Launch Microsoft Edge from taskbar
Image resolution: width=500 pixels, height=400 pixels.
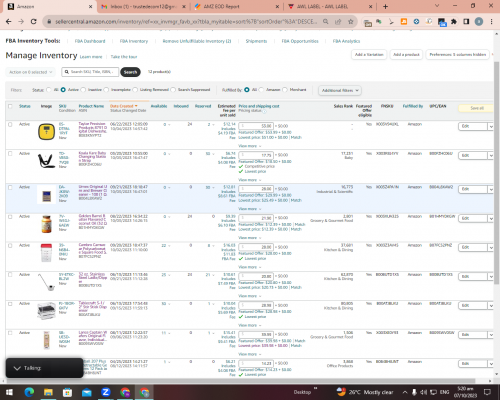point(29,392)
